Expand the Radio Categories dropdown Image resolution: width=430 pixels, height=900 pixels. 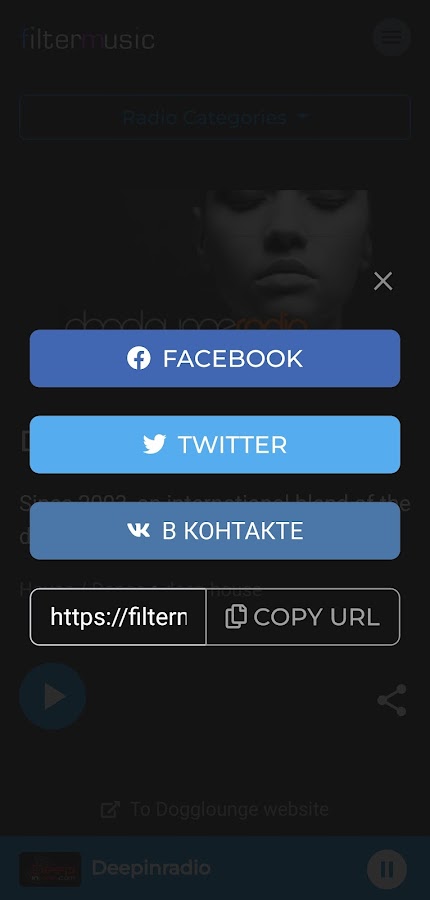click(215, 117)
